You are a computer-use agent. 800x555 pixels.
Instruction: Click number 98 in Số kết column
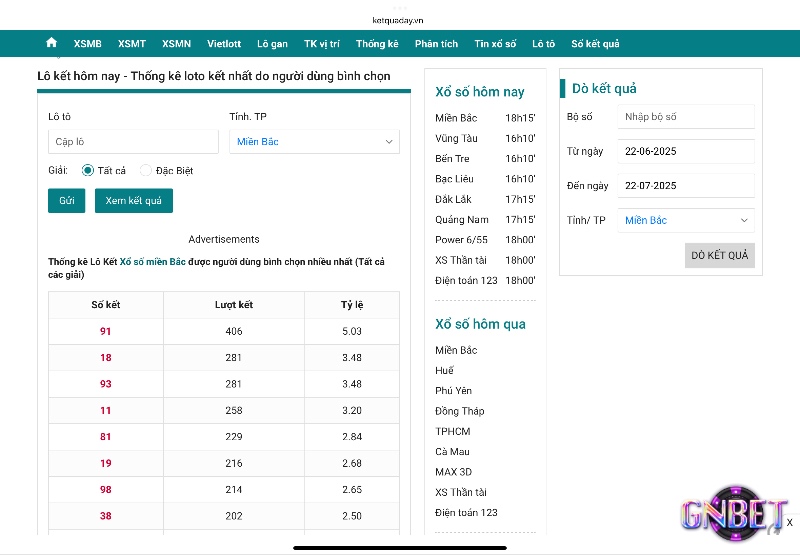(x=106, y=490)
